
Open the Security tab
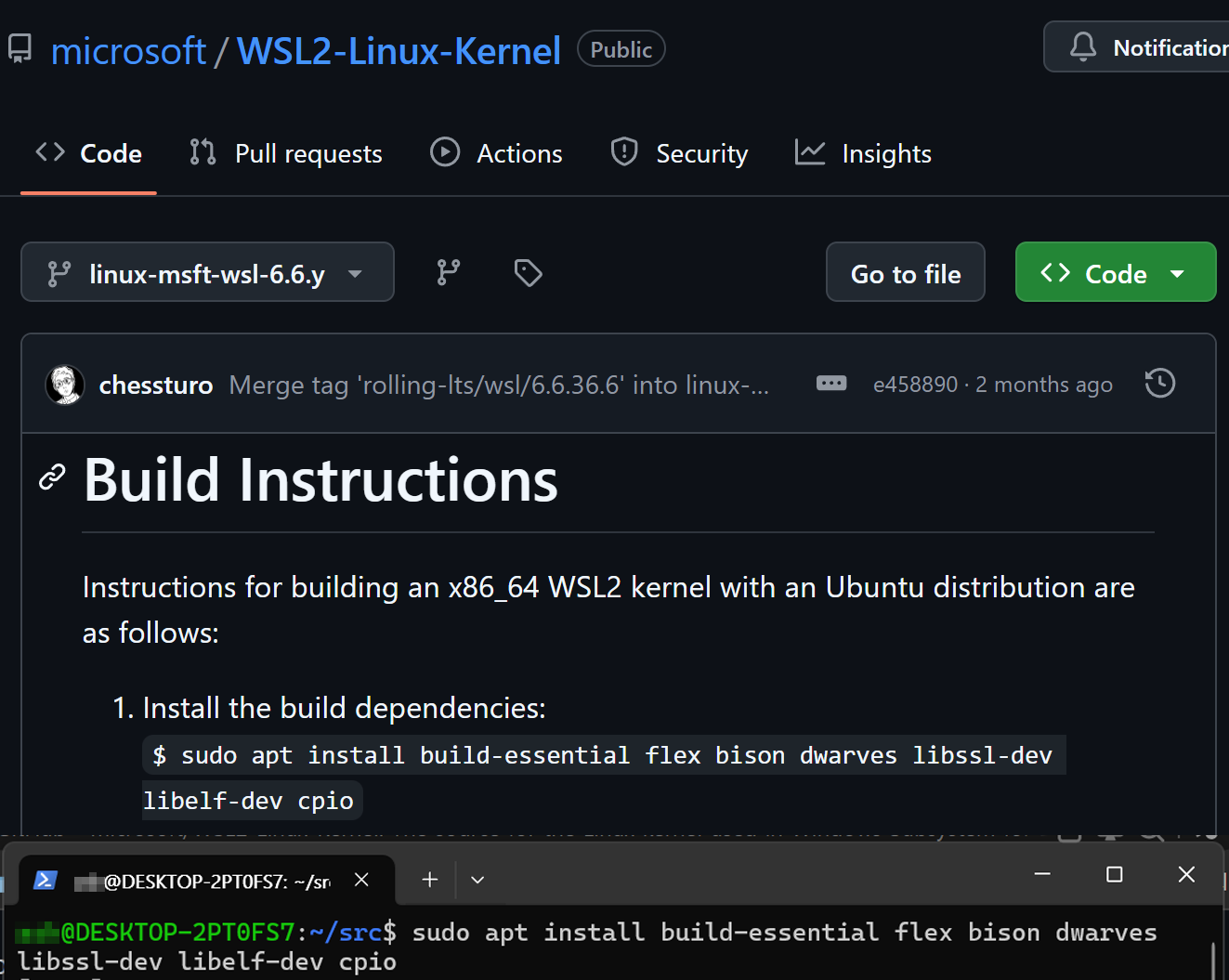click(x=679, y=153)
